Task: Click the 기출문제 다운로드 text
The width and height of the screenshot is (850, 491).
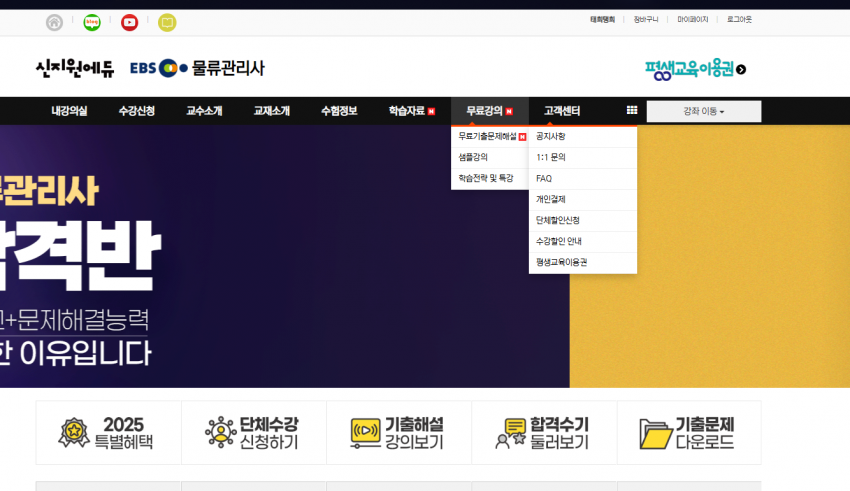Action: (705, 433)
